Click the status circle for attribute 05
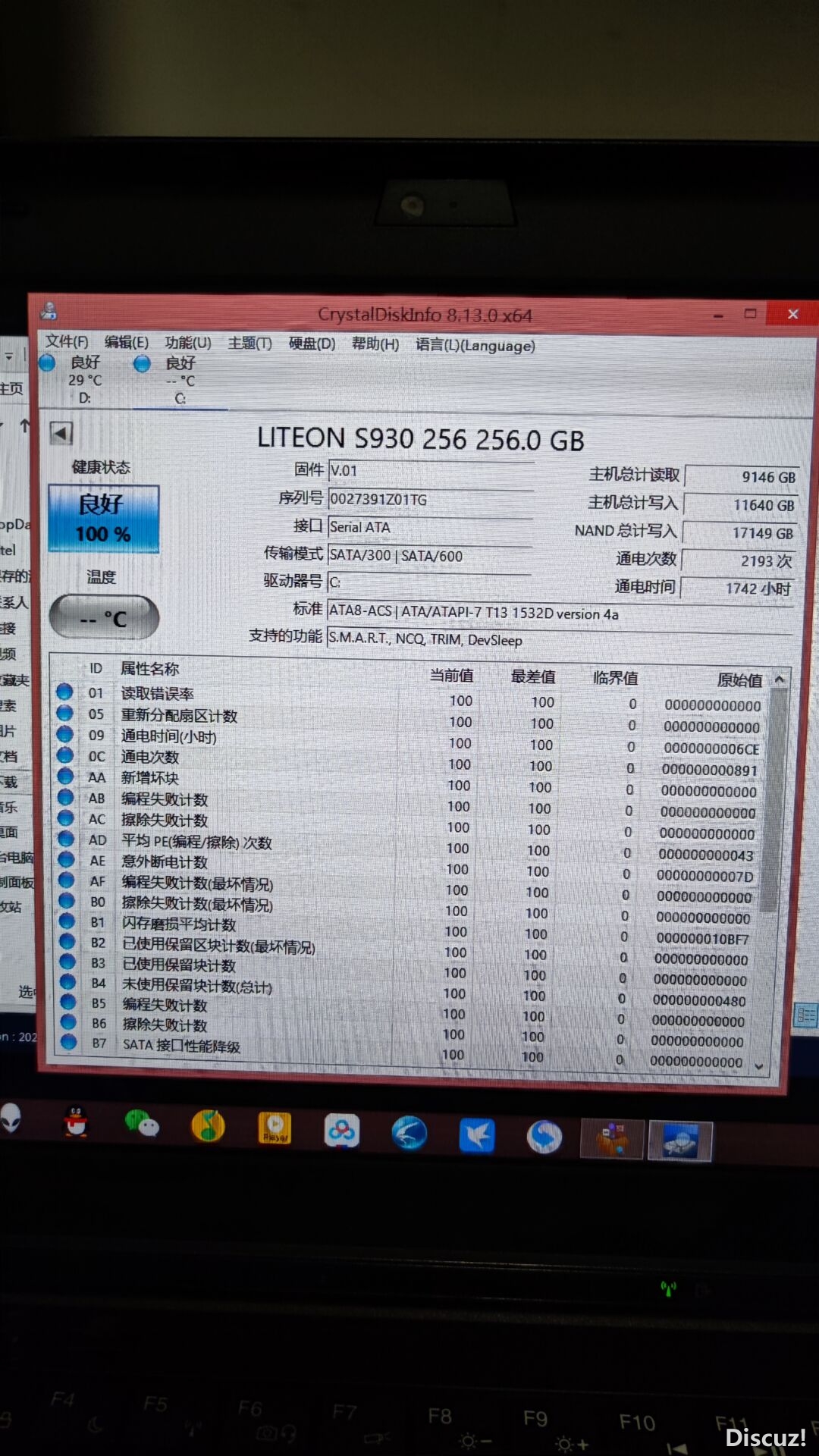 click(x=64, y=713)
